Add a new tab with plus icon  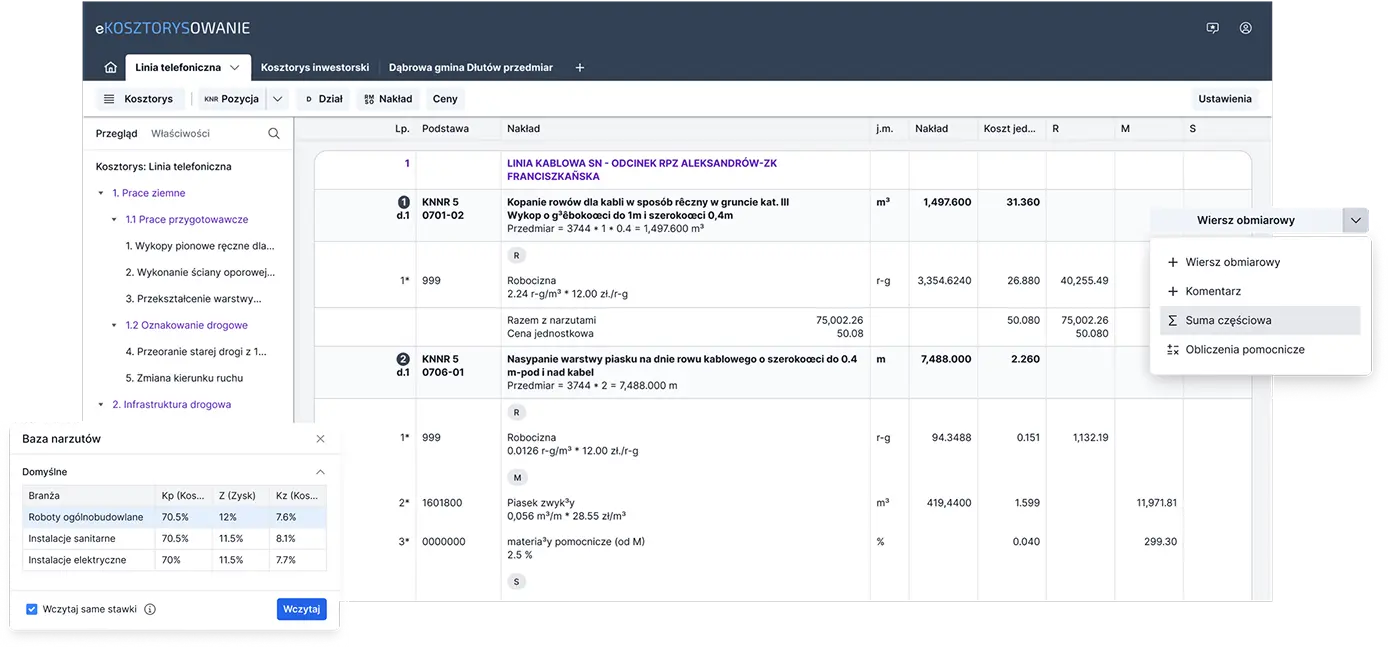coord(579,68)
